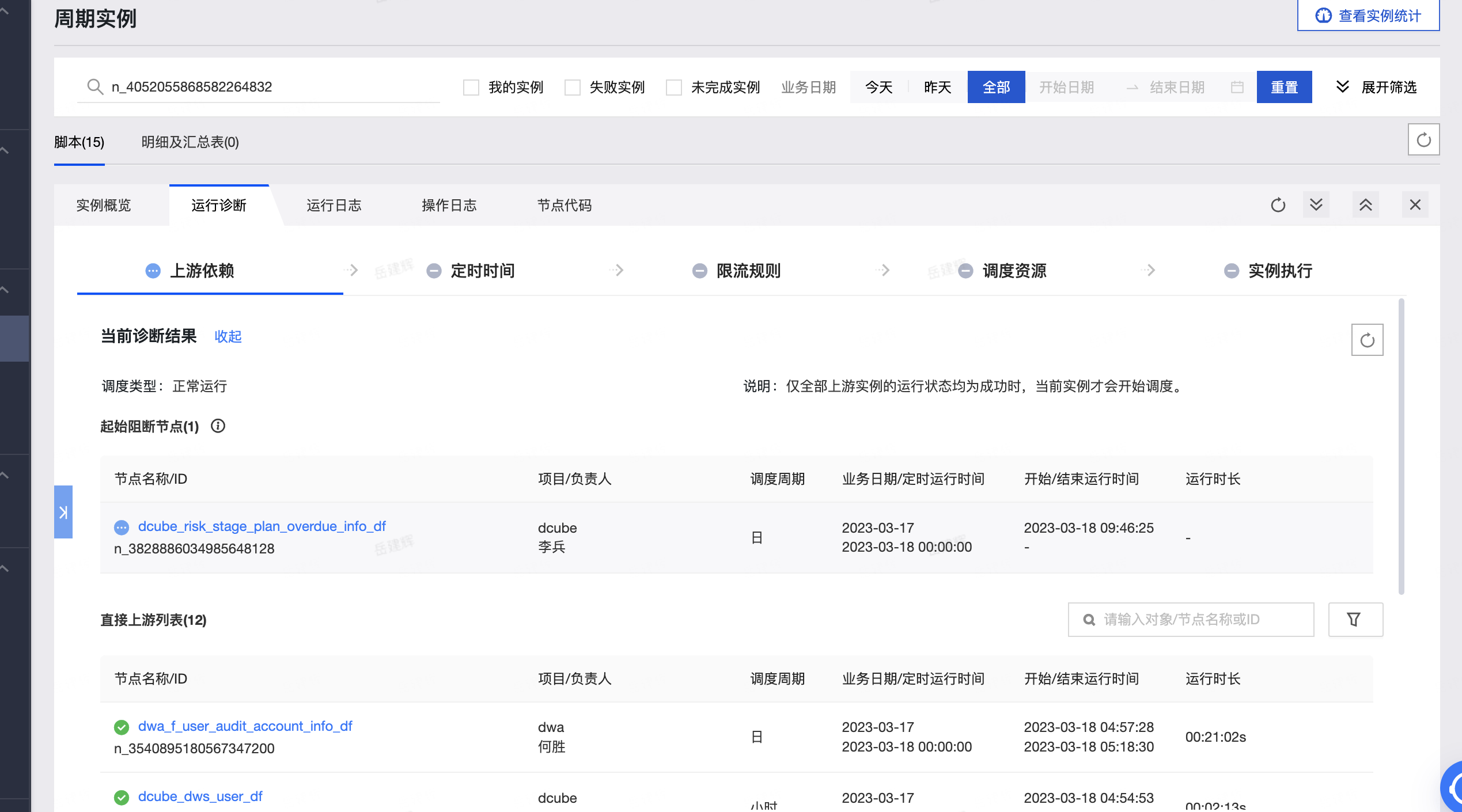Click the 调度资源 status circle icon

click(966, 271)
